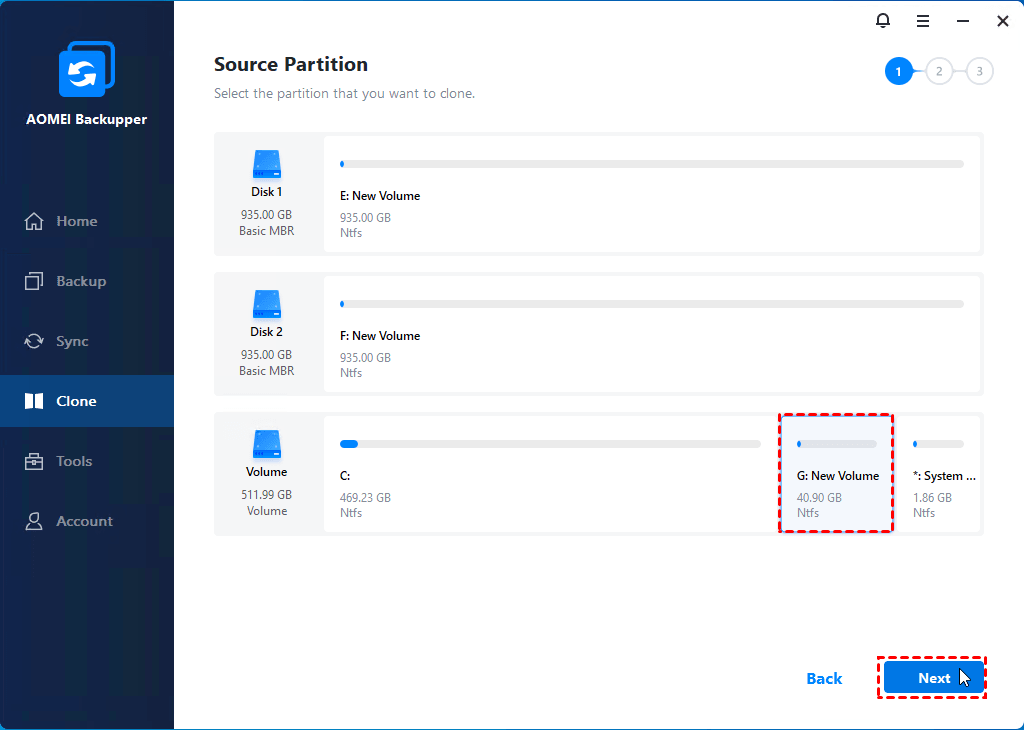Screen dimensions: 1024x730
Task: Select the E: New Volume partition
Action: tap(651, 194)
